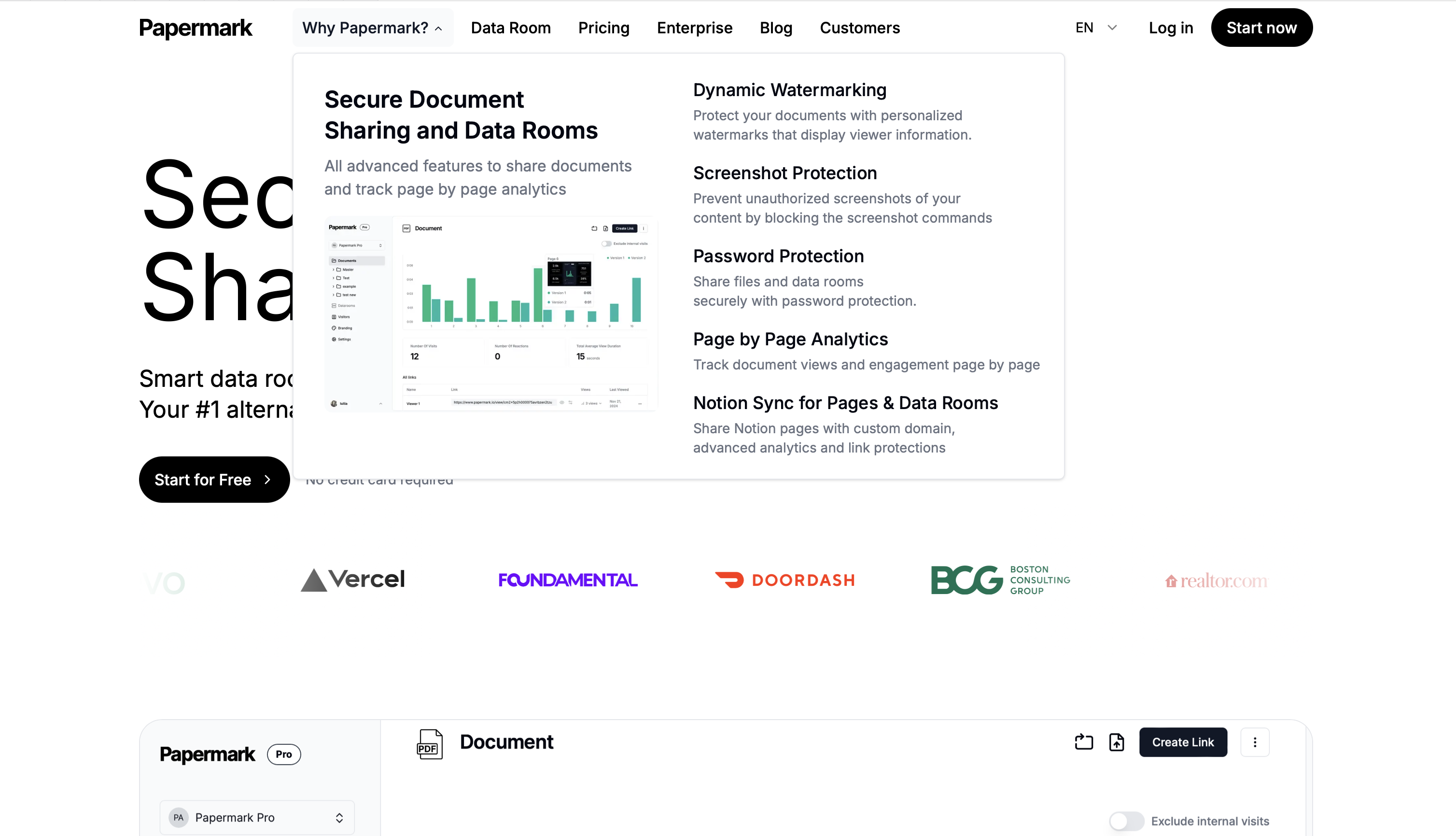The width and height of the screenshot is (1456, 836).
Task: Open the Pricing menu item
Action: [x=603, y=28]
